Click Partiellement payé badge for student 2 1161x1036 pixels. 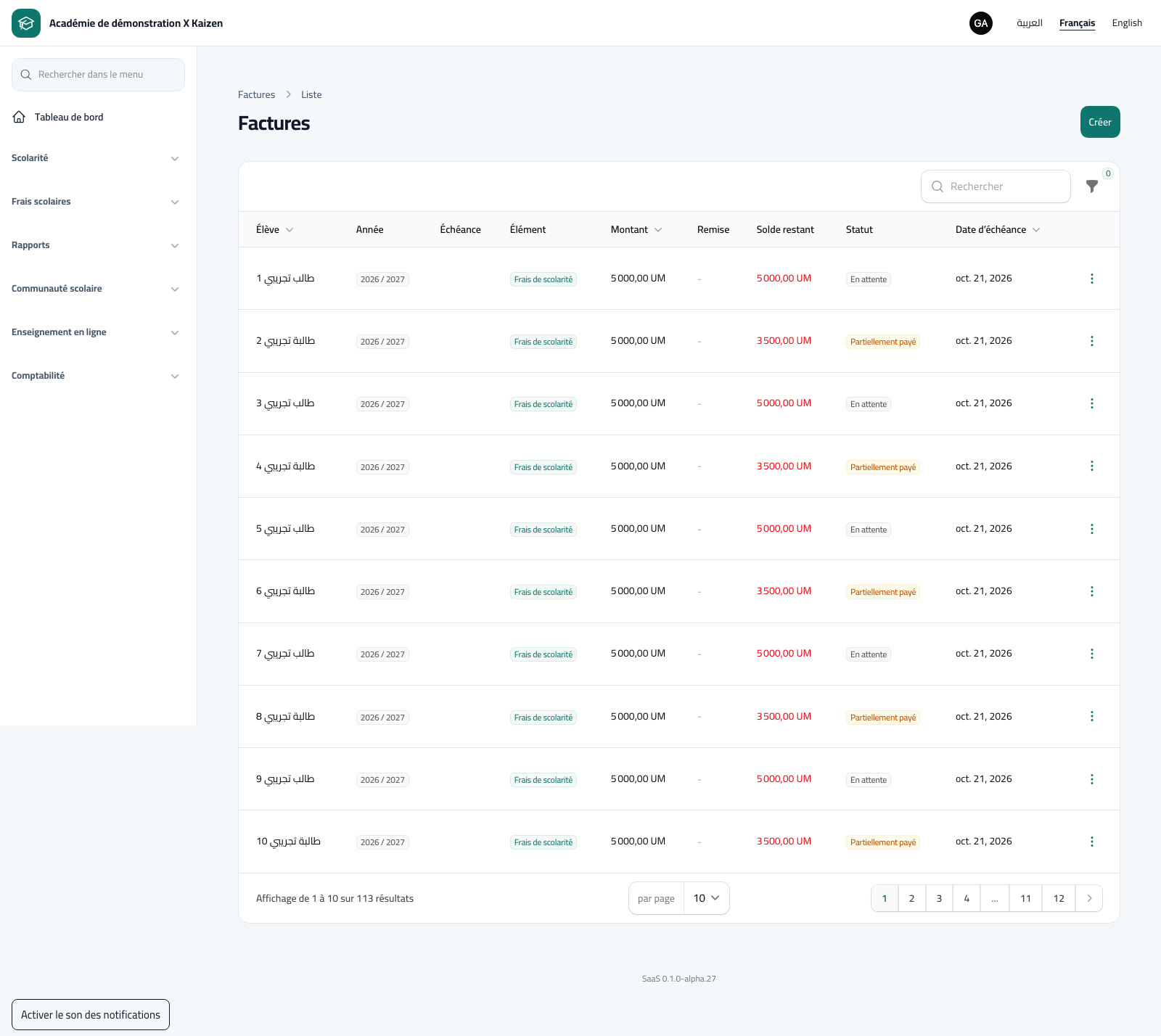[883, 342]
